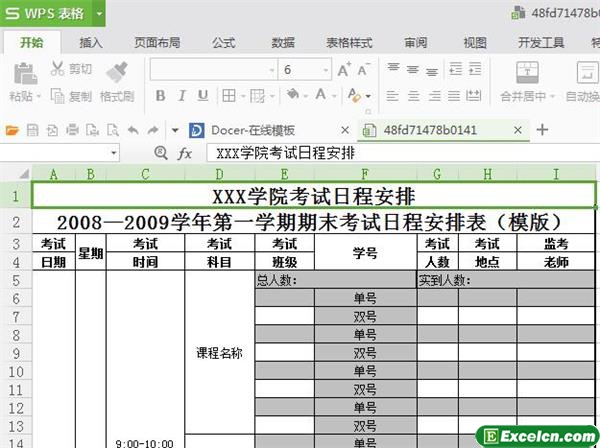Click the new tab plus button

[x=543, y=130]
